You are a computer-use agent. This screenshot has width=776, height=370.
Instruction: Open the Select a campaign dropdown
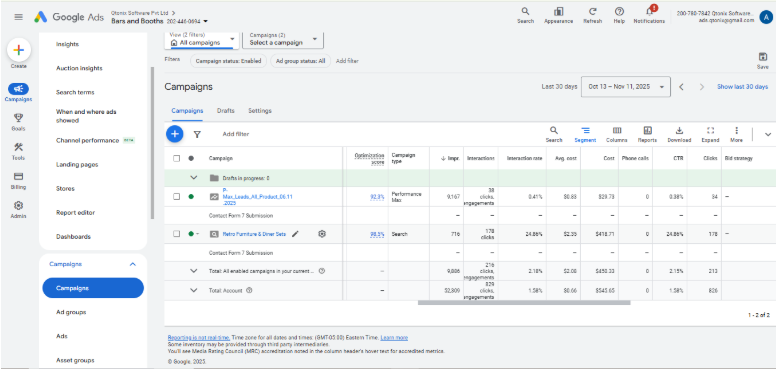pos(283,40)
